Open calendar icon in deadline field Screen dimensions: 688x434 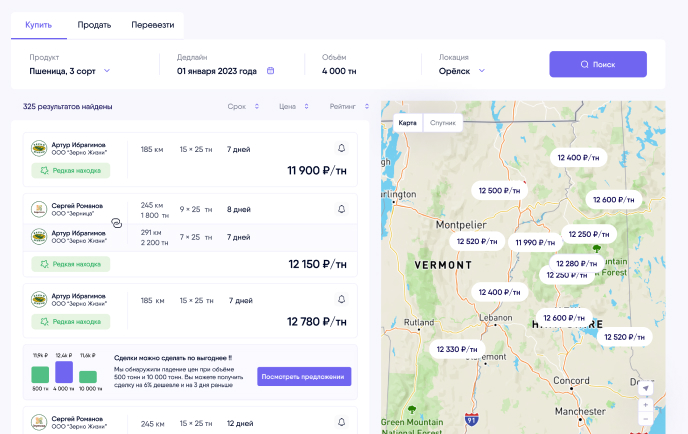point(270,71)
